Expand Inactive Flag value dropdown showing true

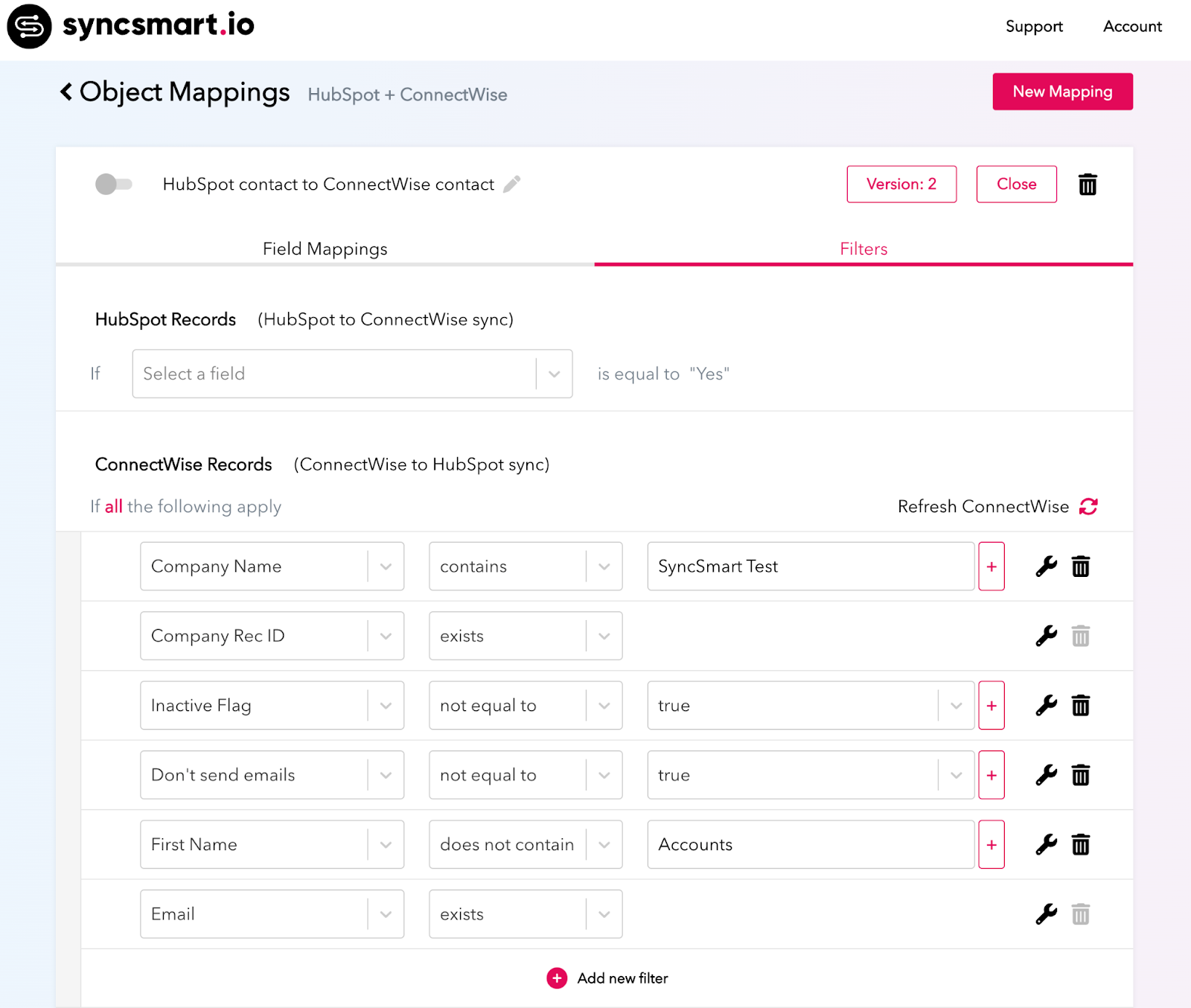pyautogui.click(x=956, y=706)
